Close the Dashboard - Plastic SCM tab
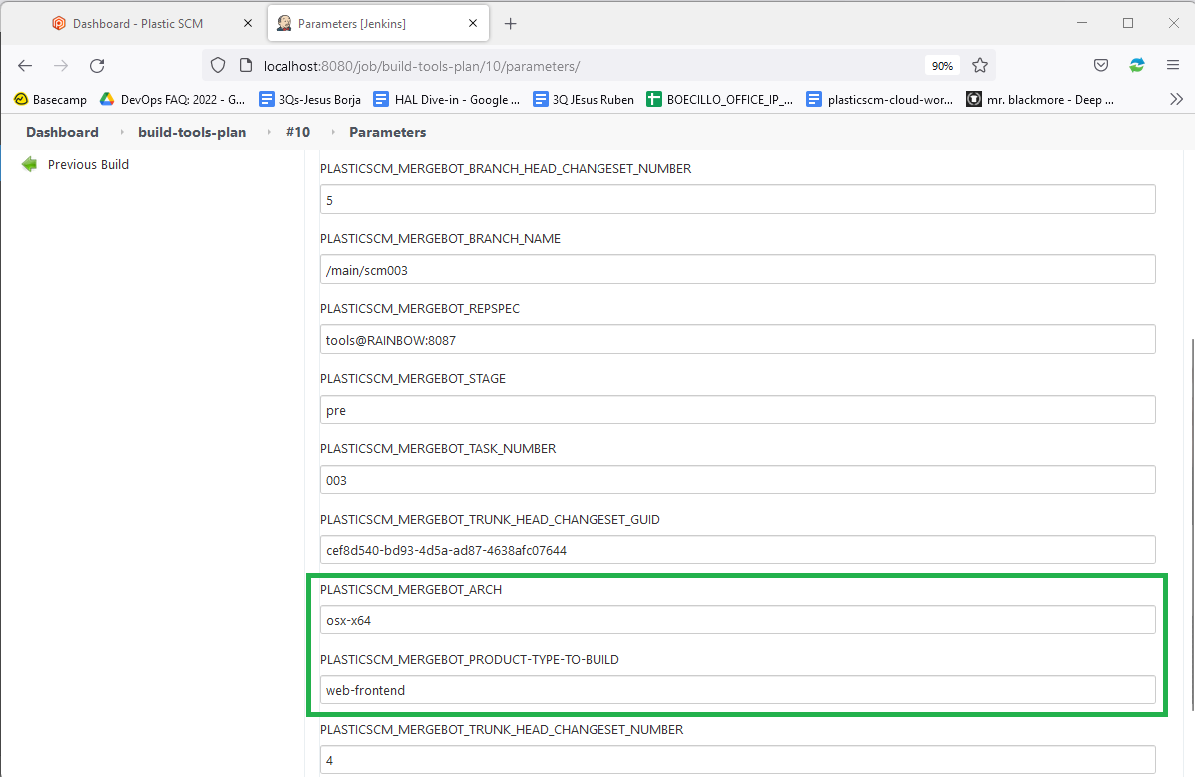 pos(248,23)
